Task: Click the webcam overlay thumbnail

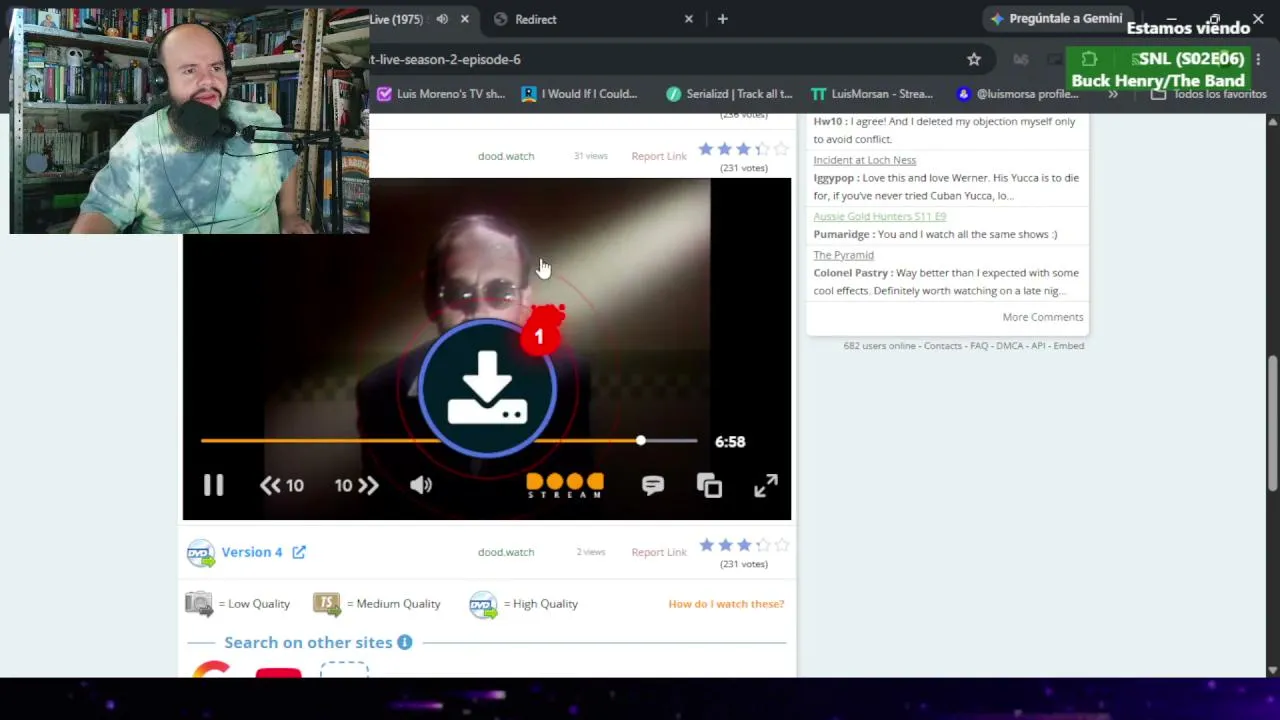Action: 189,121
